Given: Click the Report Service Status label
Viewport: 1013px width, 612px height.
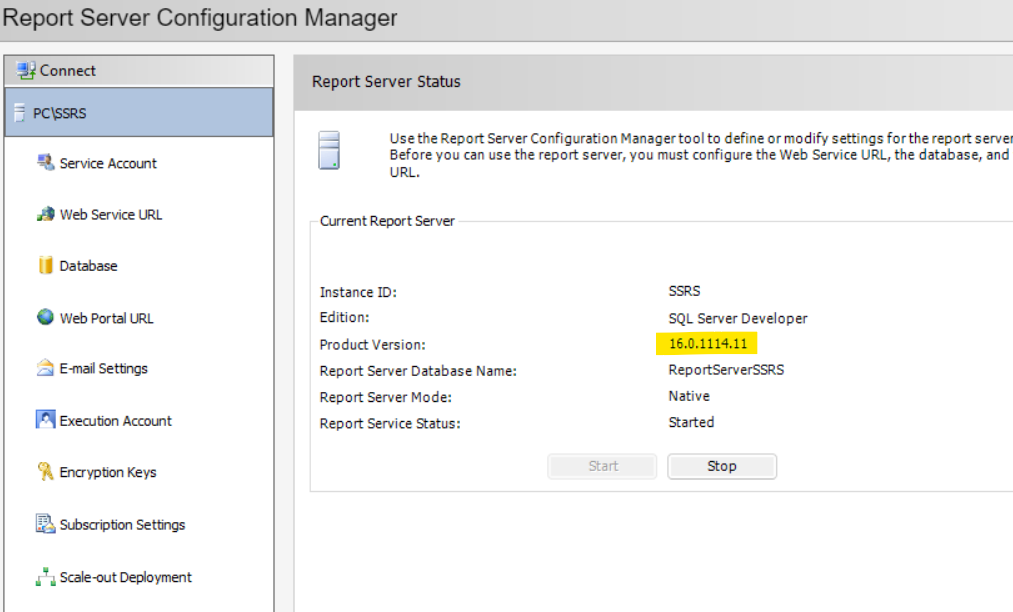Looking at the screenshot, I should (390, 424).
